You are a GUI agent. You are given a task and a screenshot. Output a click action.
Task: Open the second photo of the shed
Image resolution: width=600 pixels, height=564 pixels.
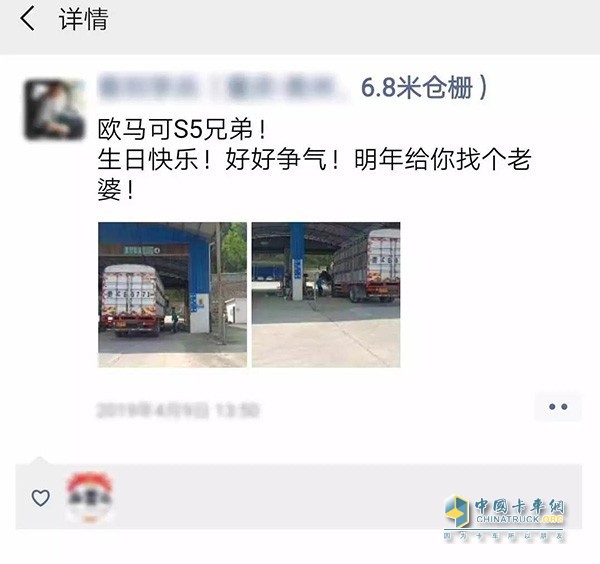tap(326, 295)
